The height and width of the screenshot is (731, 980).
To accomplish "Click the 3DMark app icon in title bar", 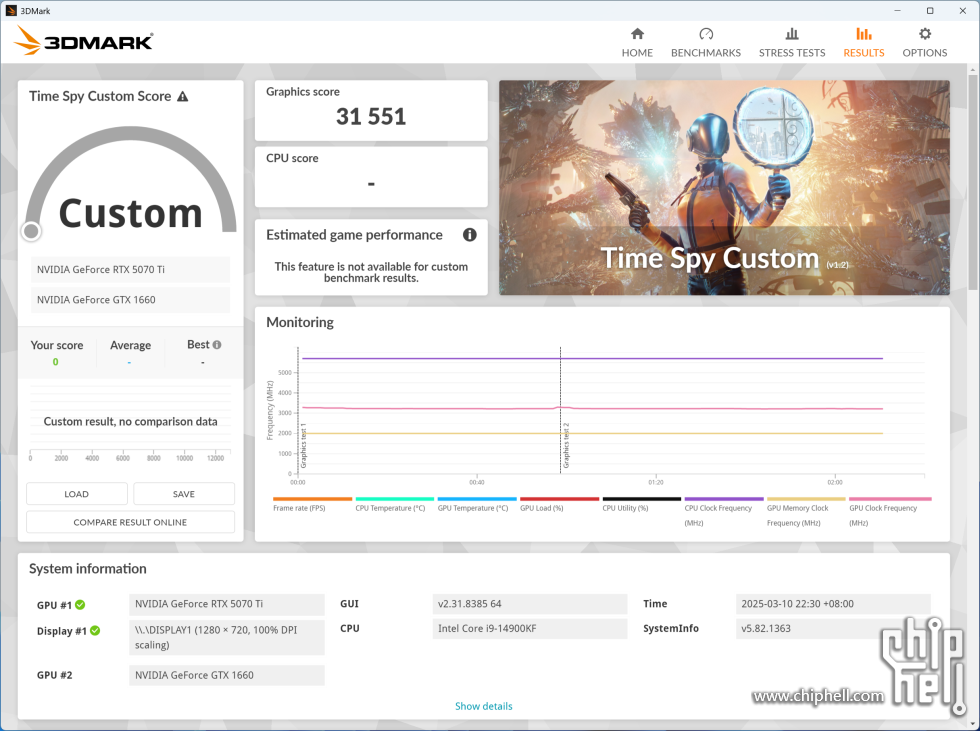I will [x=11, y=11].
